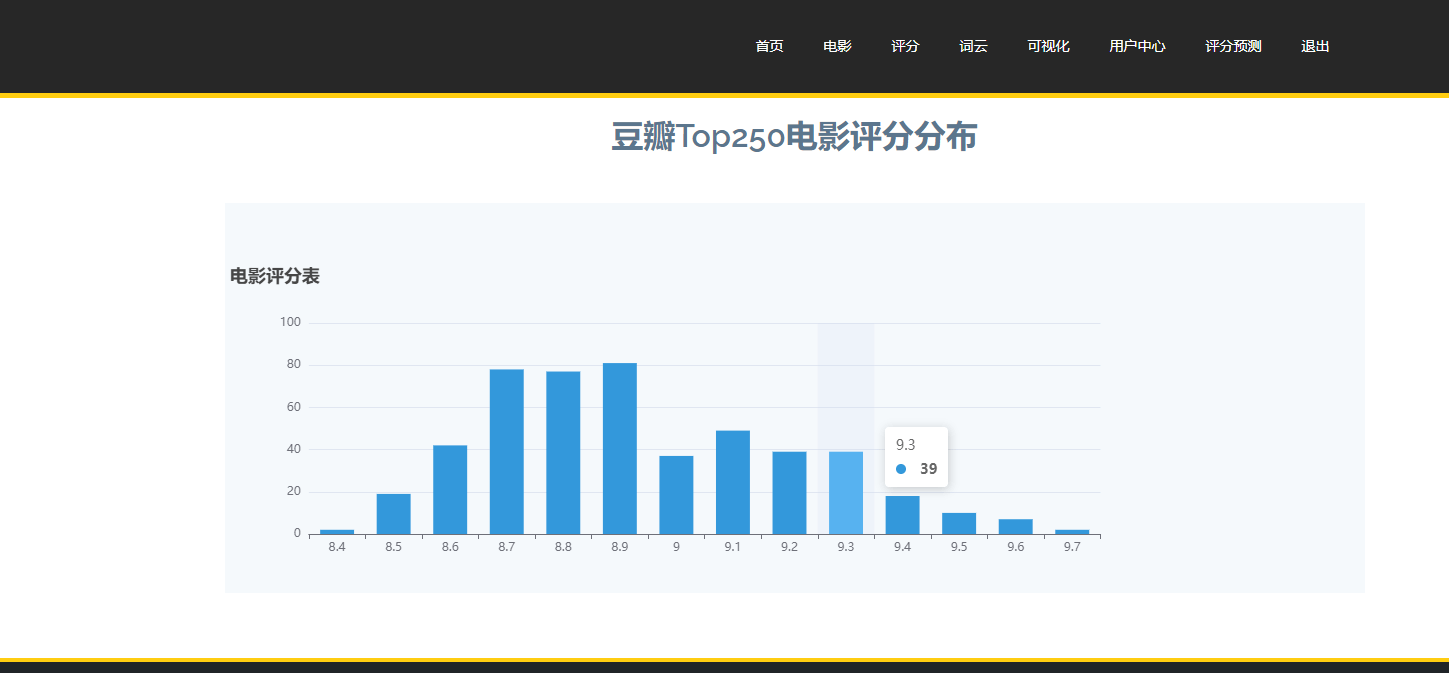The height and width of the screenshot is (673, 1449).
Task: Click the 100 y-axis label
Action: [290, 322]
